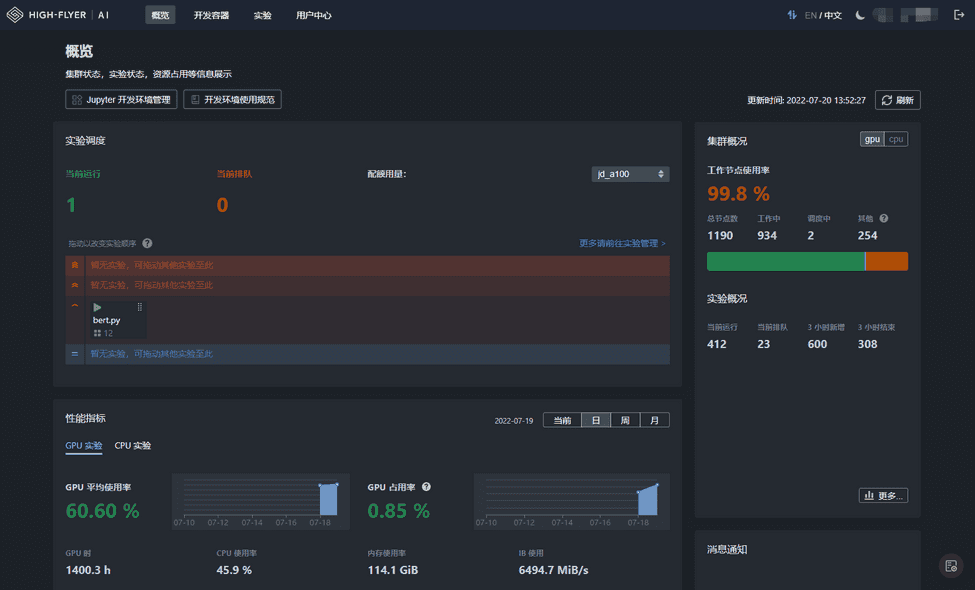Click help icon next to drag-order hint
The height and width of the screenshot is (590, 975).
click(147, 243)
